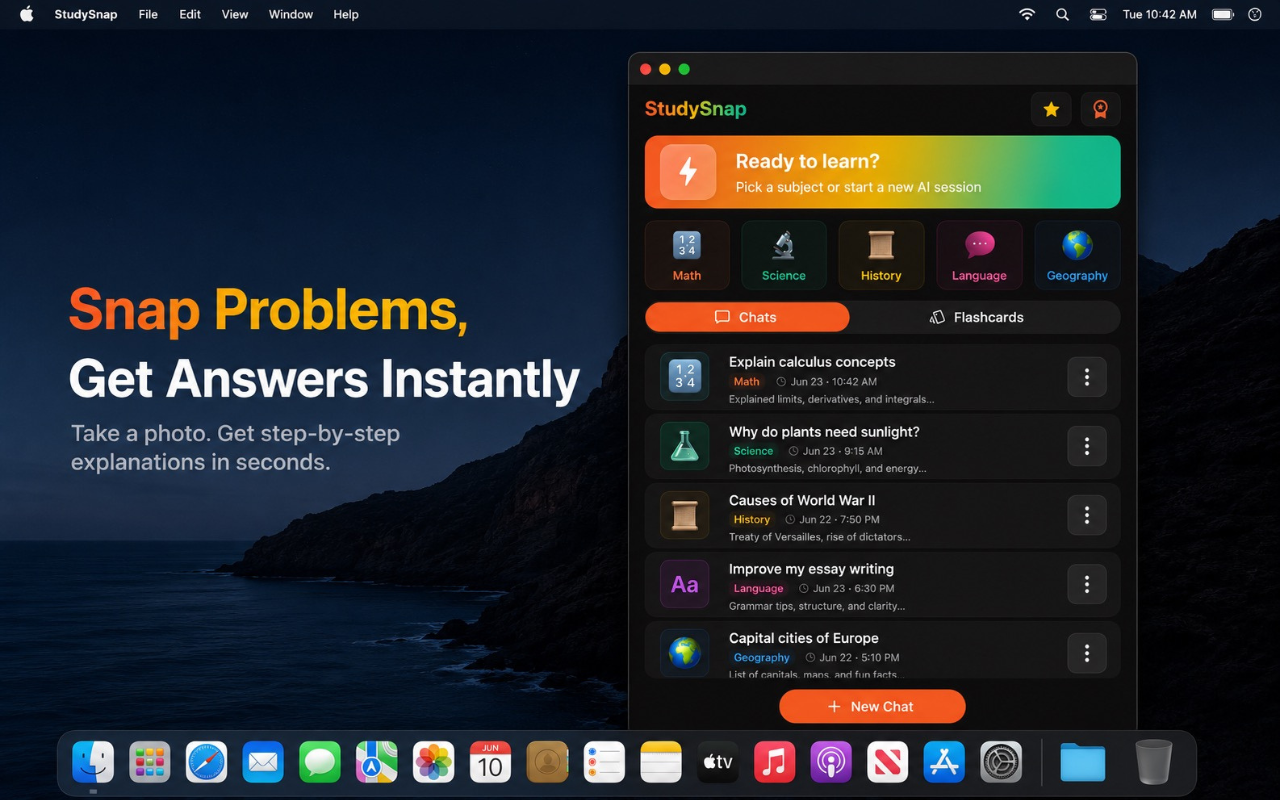
Task: Start a New Chat
Action: point(872,706)
